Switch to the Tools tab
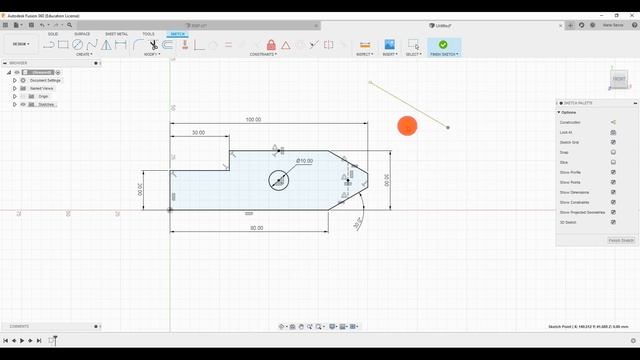 click(x=148, y=34)
